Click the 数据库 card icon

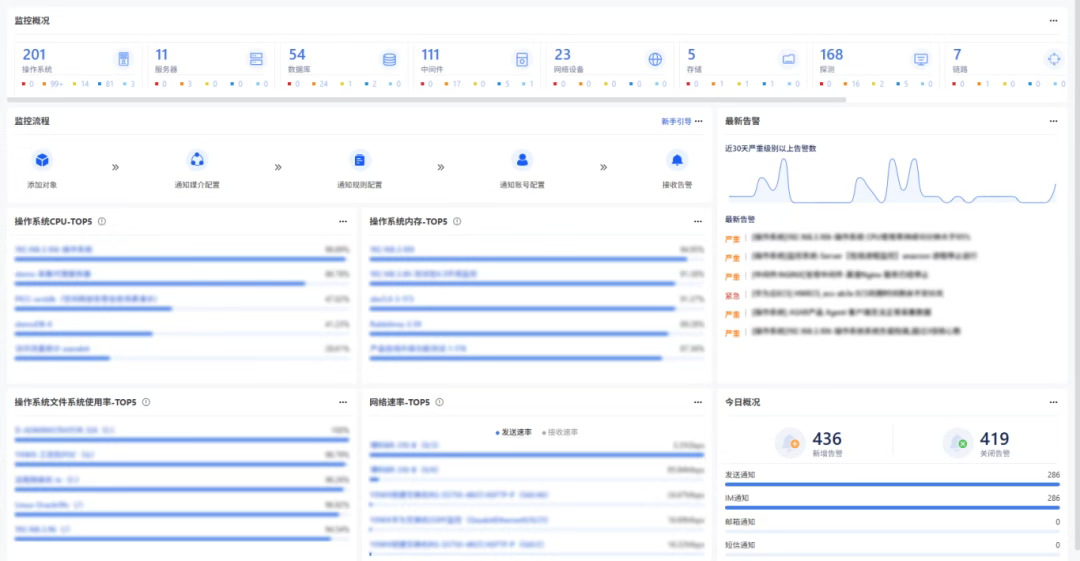point(389,59)
